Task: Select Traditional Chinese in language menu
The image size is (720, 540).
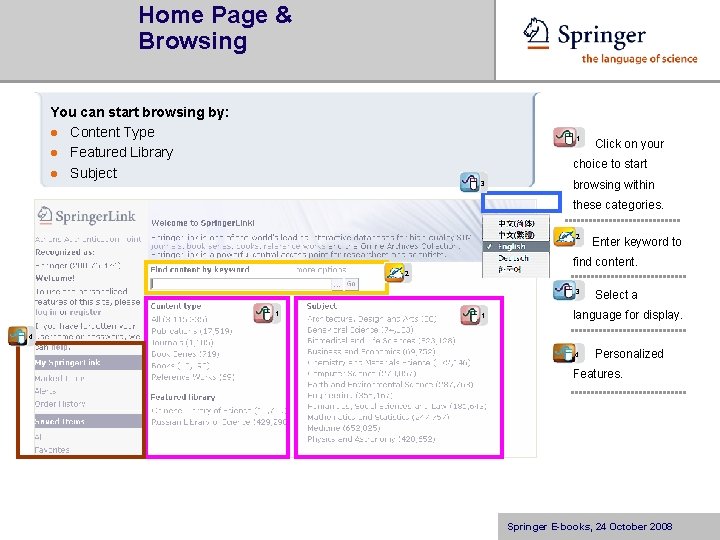Action: (516, 235)
